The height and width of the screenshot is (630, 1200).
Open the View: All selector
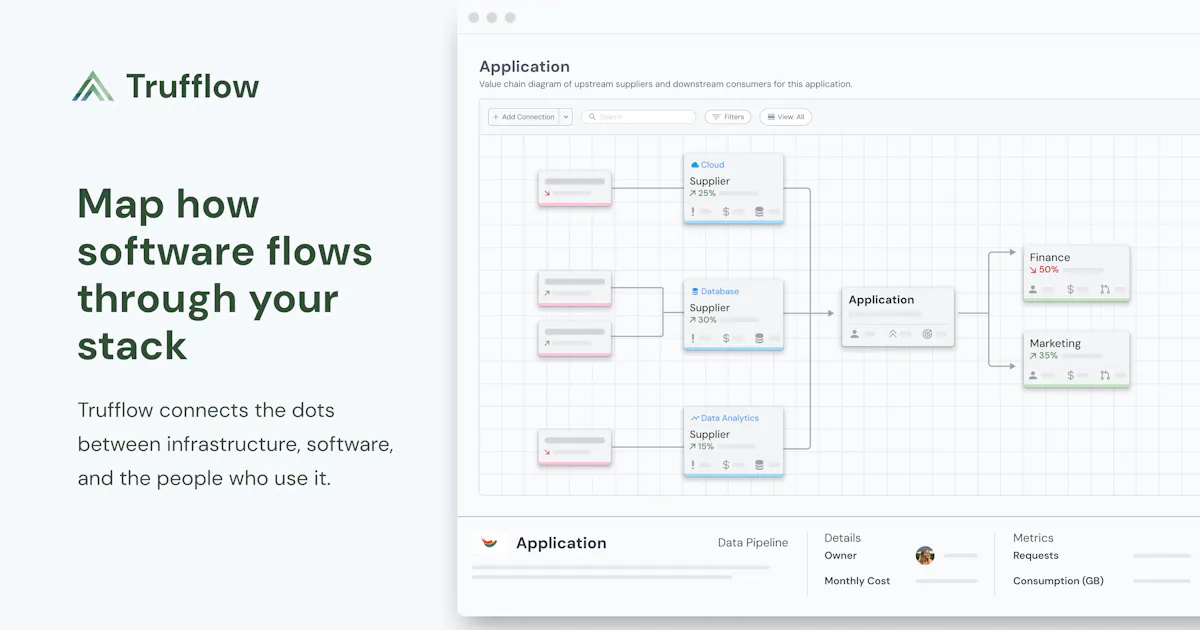pyautogui.click(x=786, y=117)
